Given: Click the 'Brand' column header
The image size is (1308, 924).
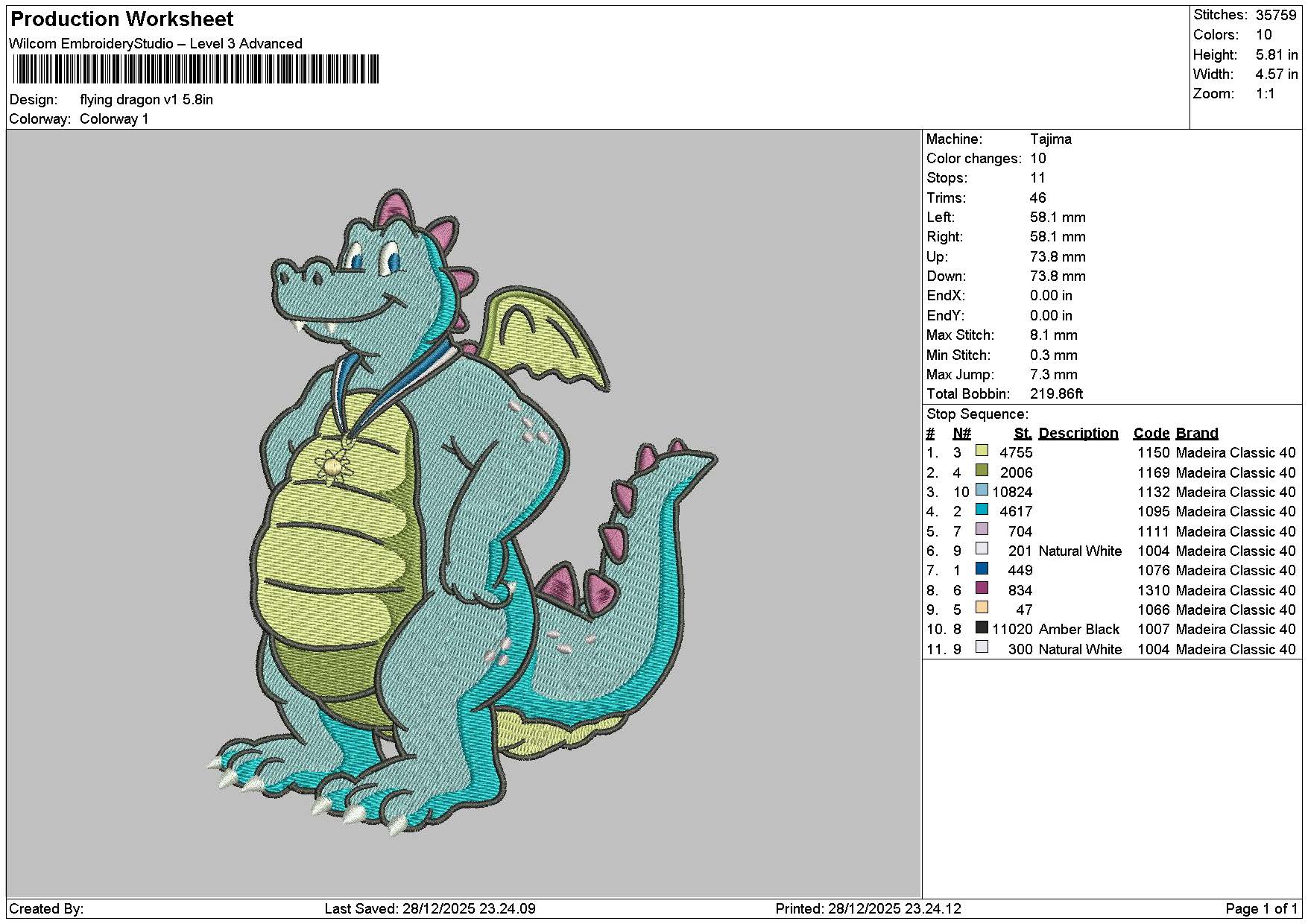Looking at the screenshot, I should [x=1196, y=433].
